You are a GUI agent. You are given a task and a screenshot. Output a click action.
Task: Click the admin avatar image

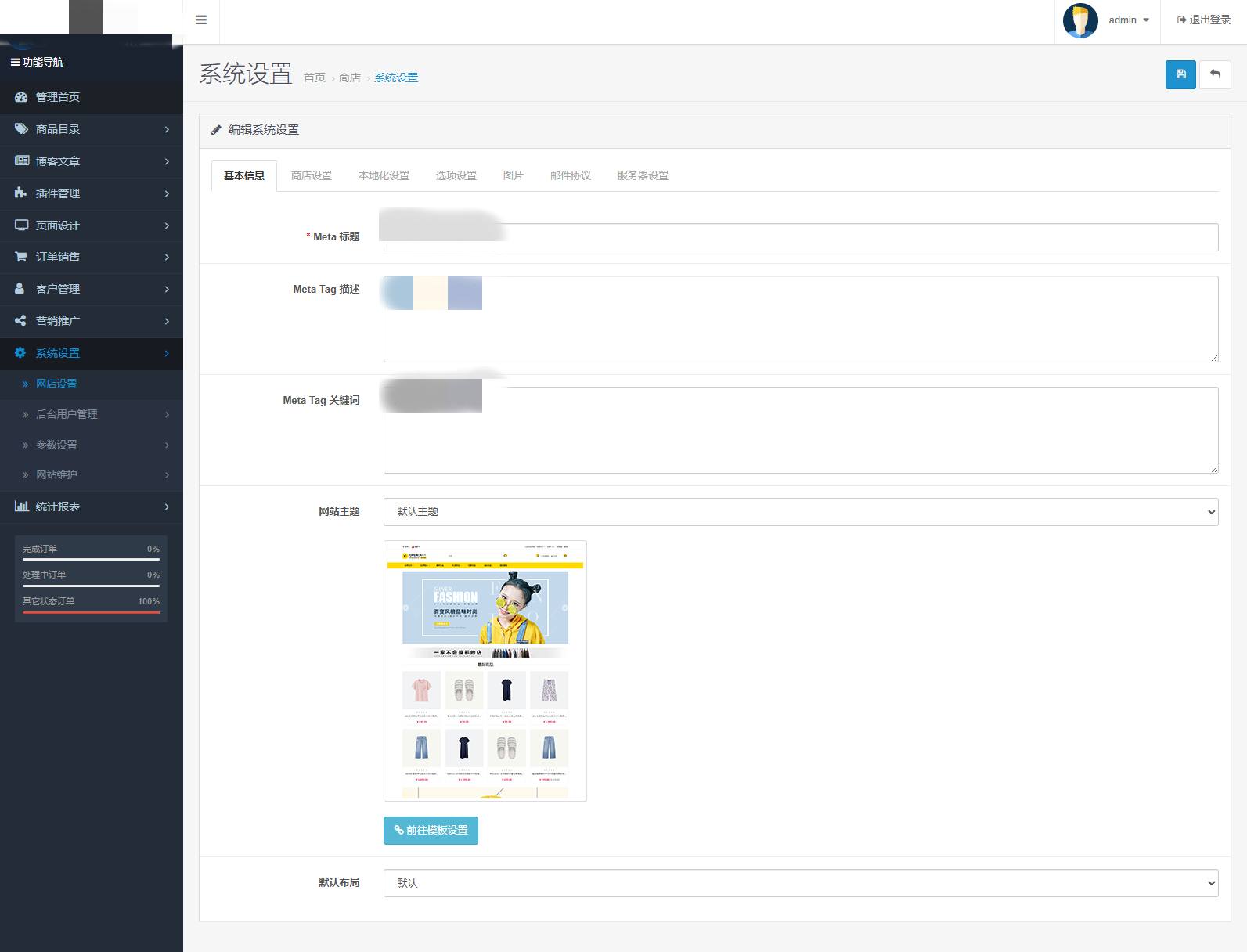(x=1080, y=20)
